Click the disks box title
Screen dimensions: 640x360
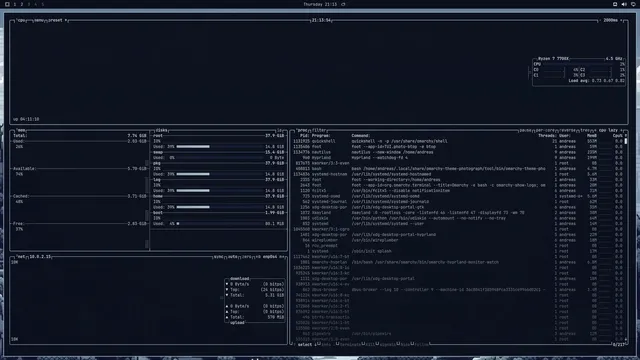(x=161, y=130)
